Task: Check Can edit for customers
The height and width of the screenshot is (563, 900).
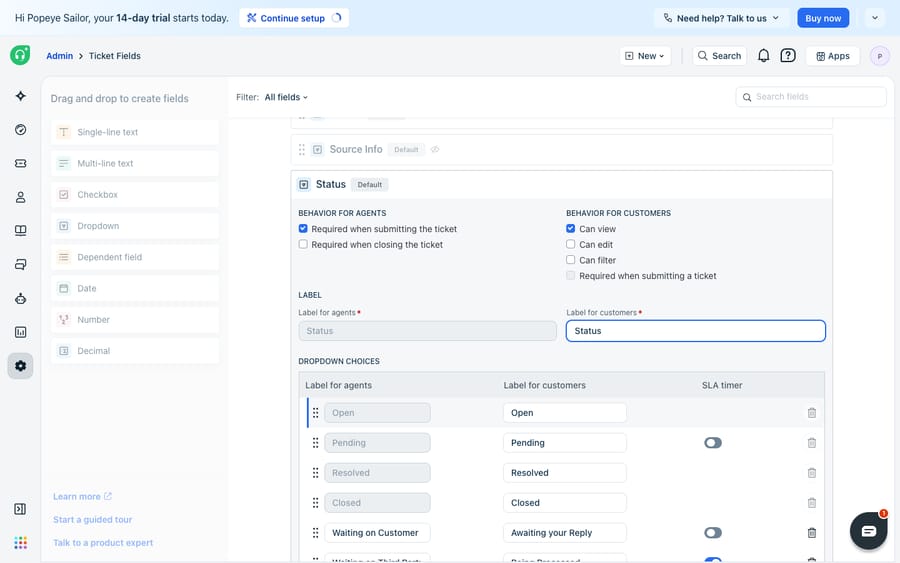Action: click(571, 244)
